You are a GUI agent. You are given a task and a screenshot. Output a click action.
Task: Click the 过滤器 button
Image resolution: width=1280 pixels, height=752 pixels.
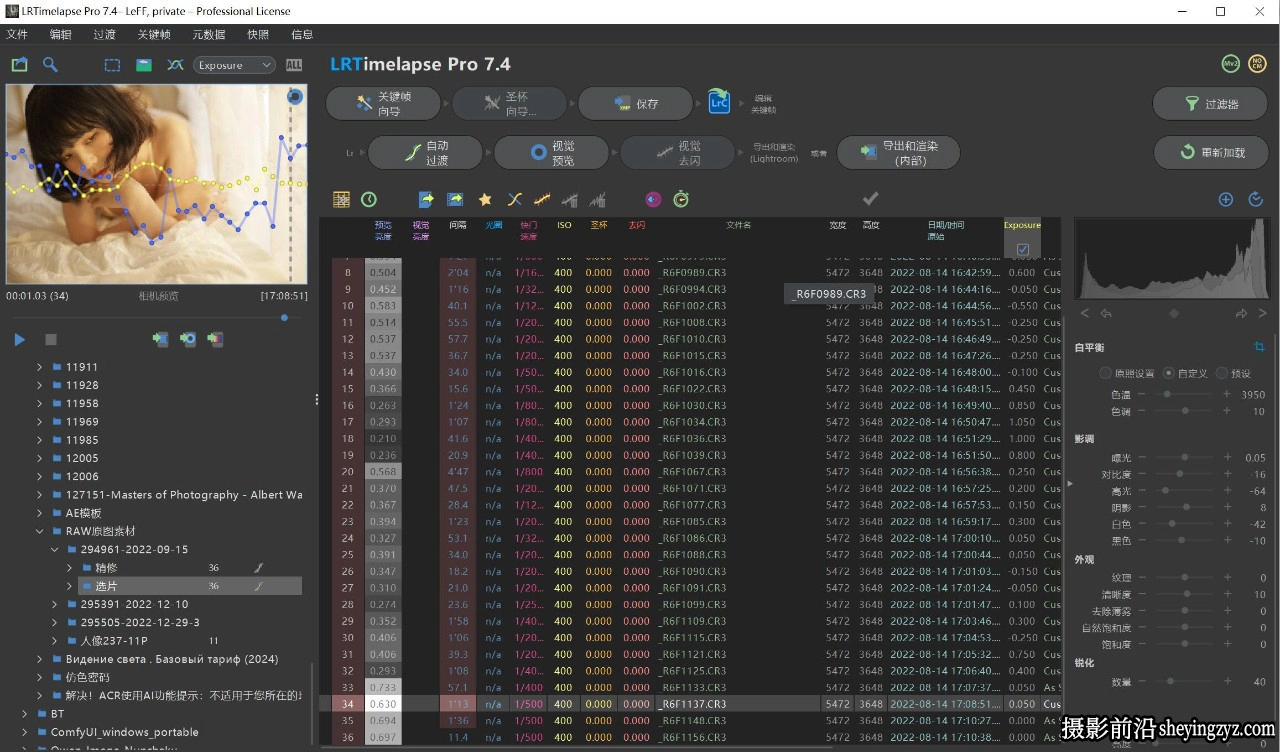(x=1211, y=103)
